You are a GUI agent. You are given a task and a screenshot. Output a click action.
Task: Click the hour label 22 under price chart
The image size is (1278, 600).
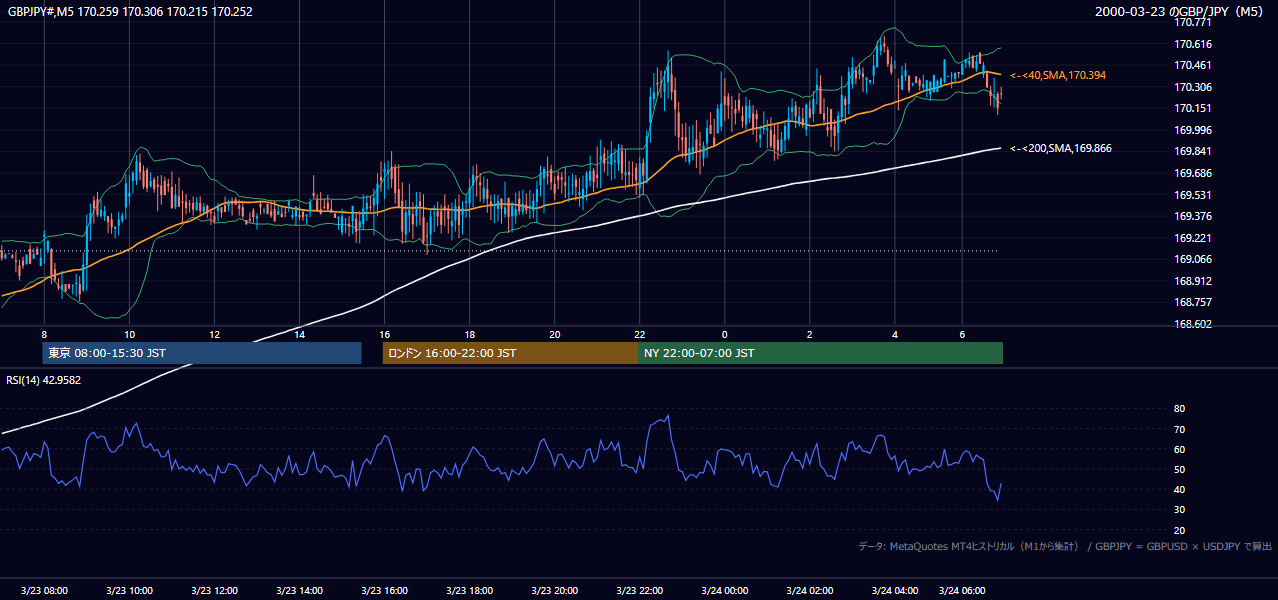(640, 334)
